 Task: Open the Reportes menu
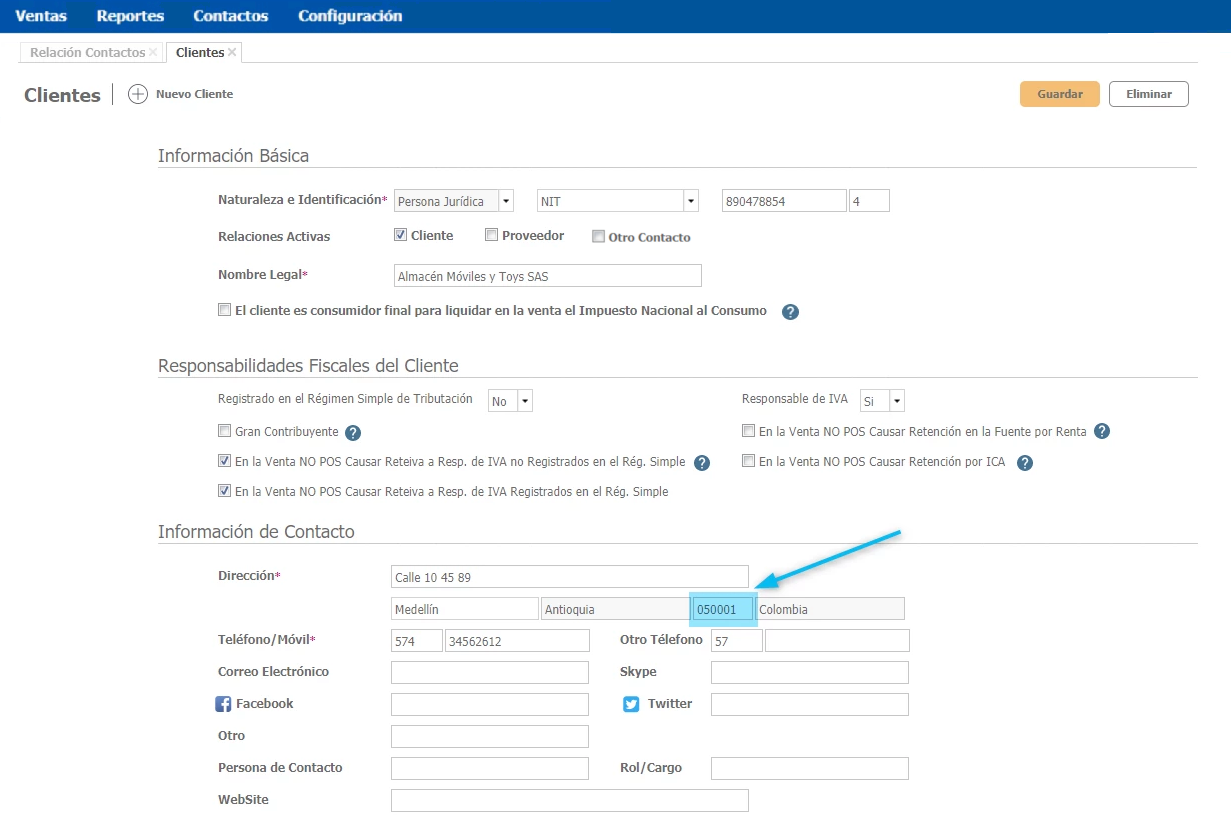[x=130, y=16]
